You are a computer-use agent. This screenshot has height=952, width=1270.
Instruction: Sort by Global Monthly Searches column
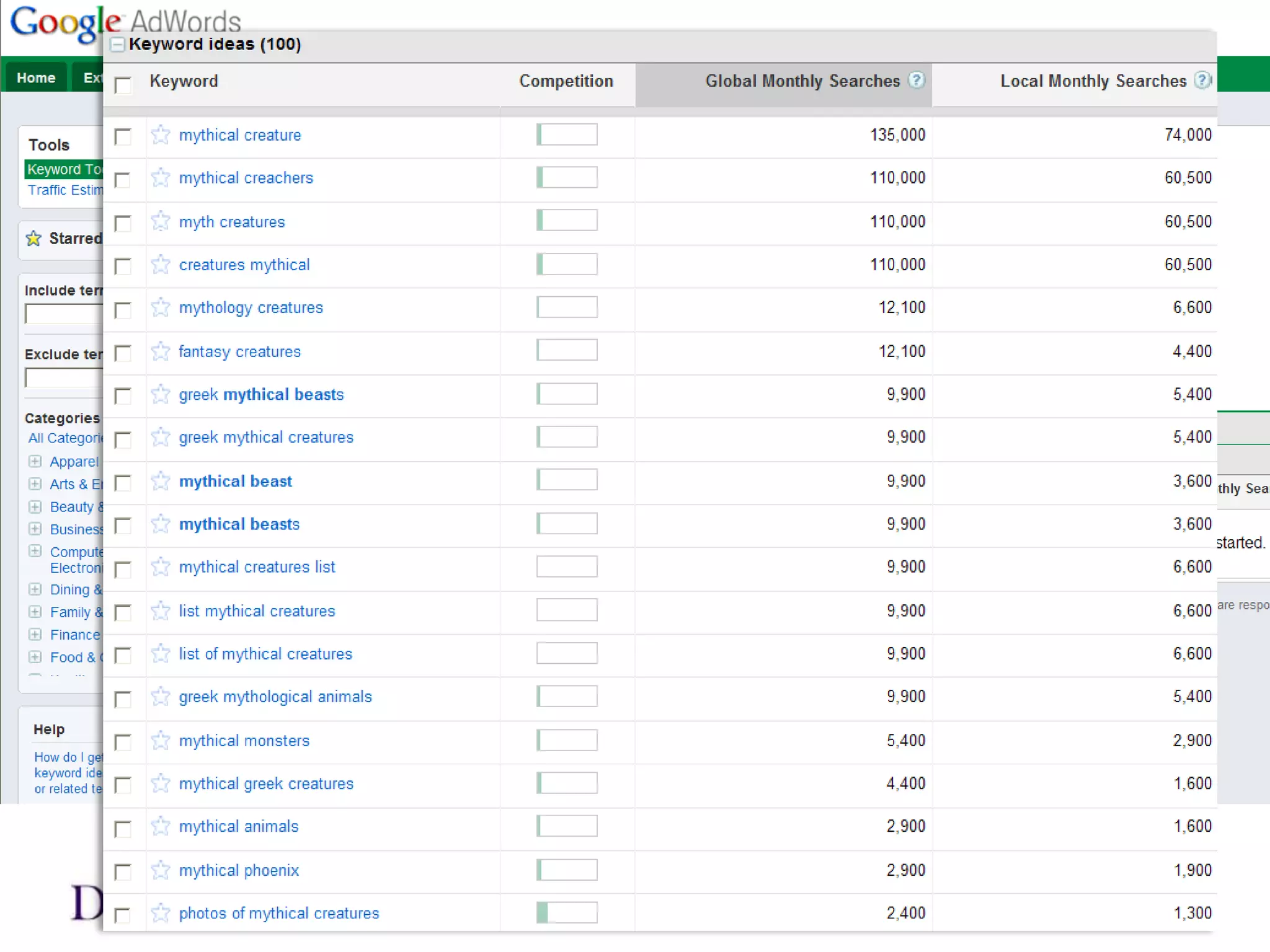click(x=802, y=81)
